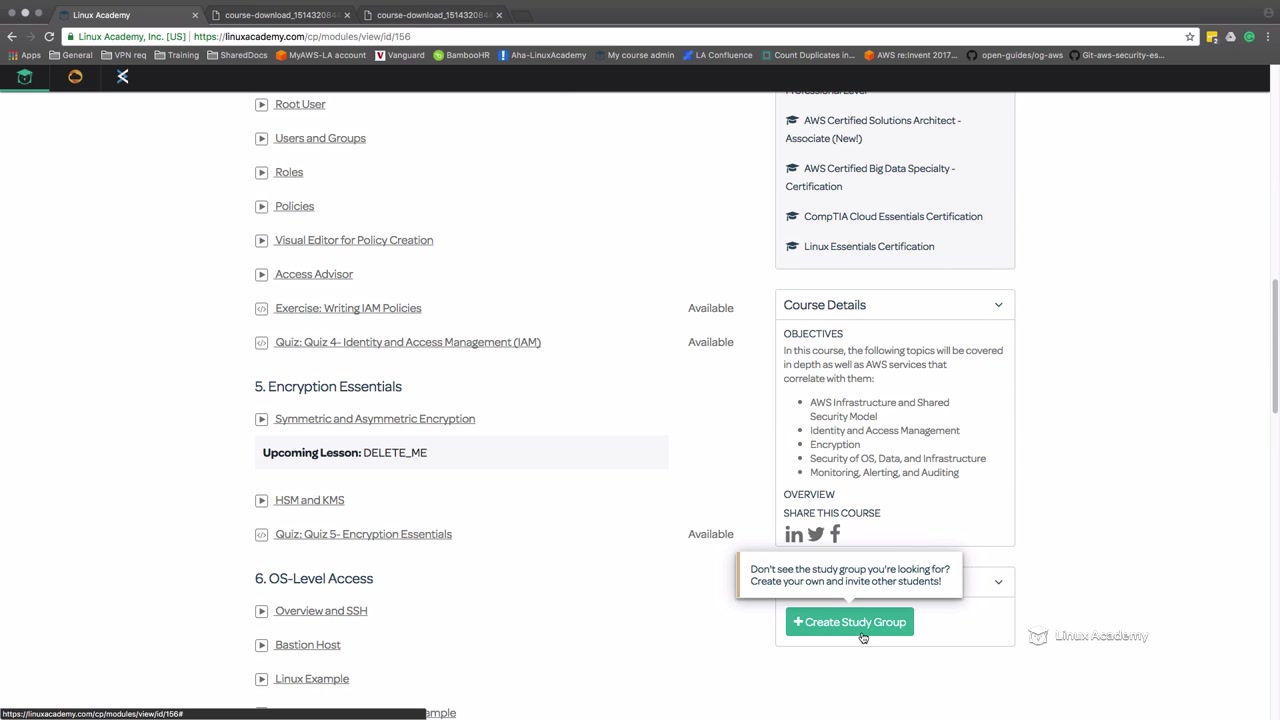The width and height of the screenshot is (1280, 720).
Task: Open the MyAWS-LA account bookmark
Action: 321,55
